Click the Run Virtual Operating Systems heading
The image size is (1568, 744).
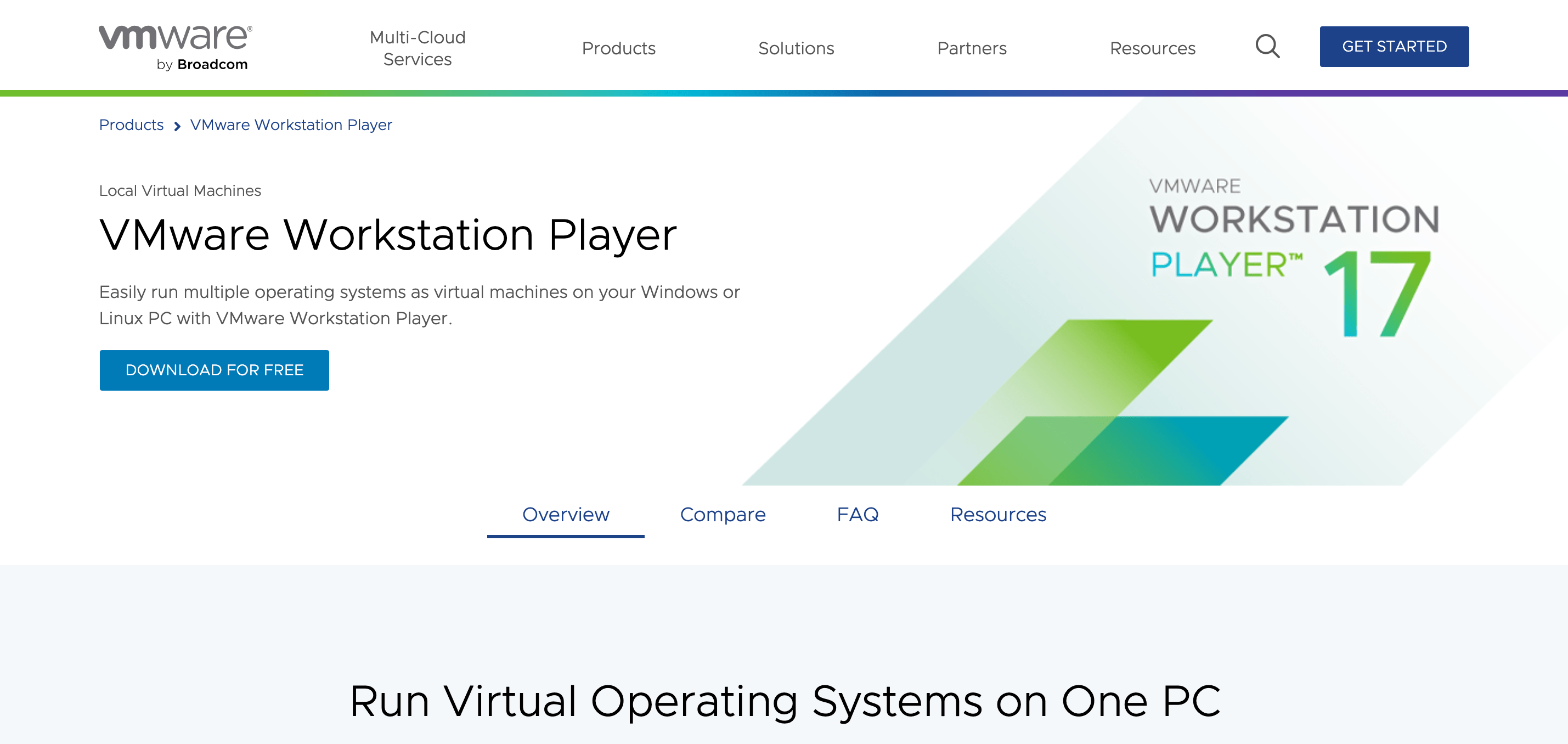785,701
